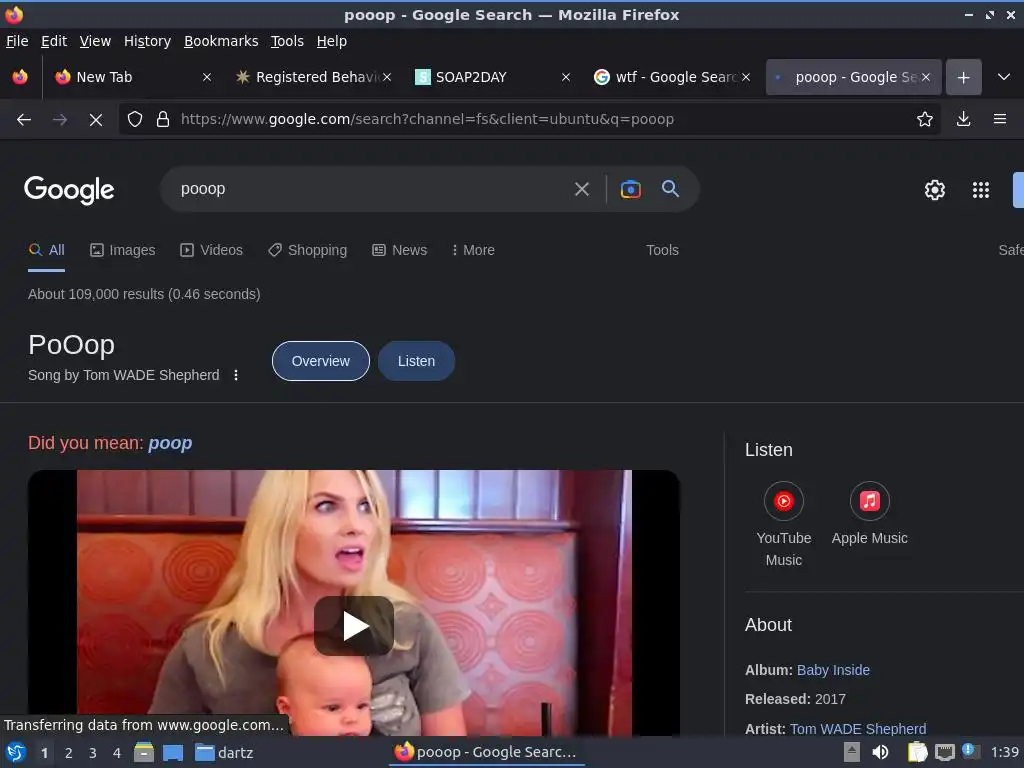This screenshot has height=768, width=1024.
Task: Follow the 'poop' did-you-mean link
Action: tap(170, 443)
